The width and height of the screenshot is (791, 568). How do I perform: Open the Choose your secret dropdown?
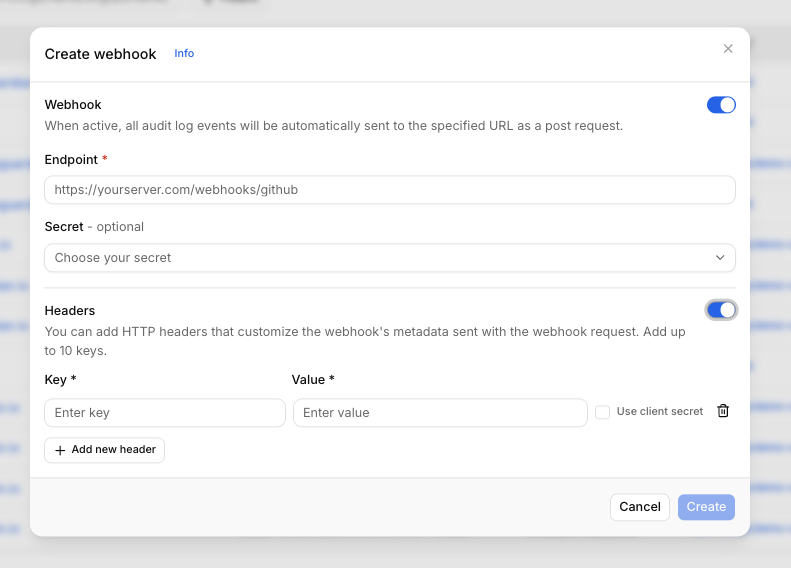[x=389, y=258]
